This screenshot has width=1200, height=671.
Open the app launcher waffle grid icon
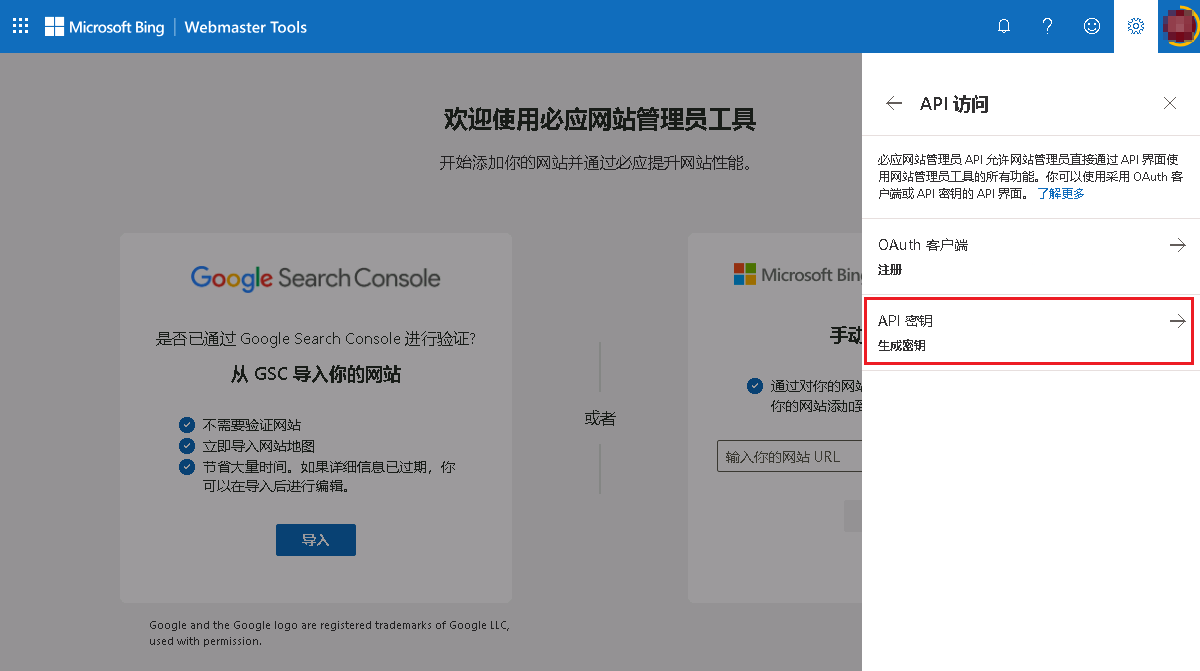20,27
